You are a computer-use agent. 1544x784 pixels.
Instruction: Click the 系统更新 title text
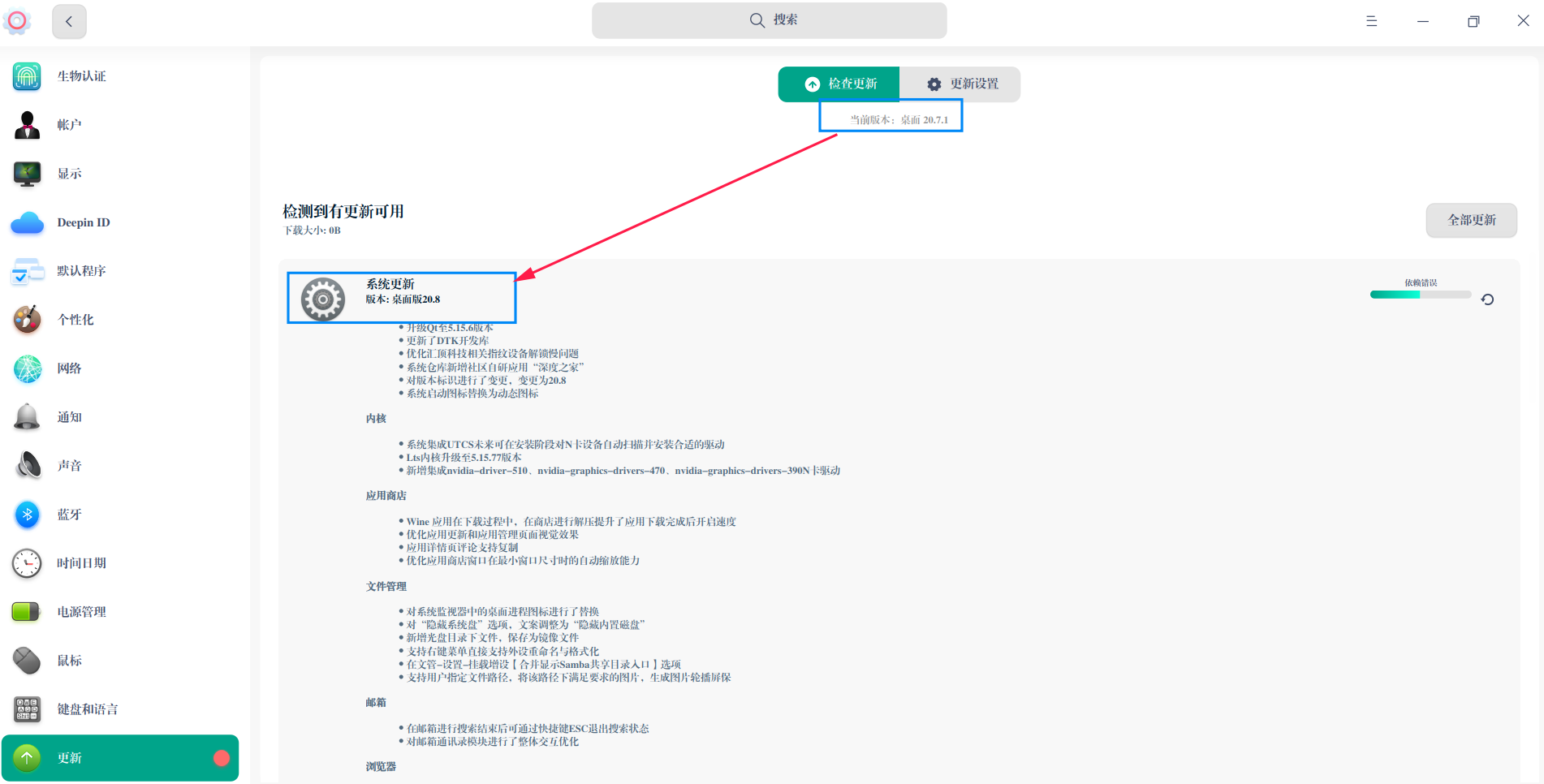pos(390,284)
